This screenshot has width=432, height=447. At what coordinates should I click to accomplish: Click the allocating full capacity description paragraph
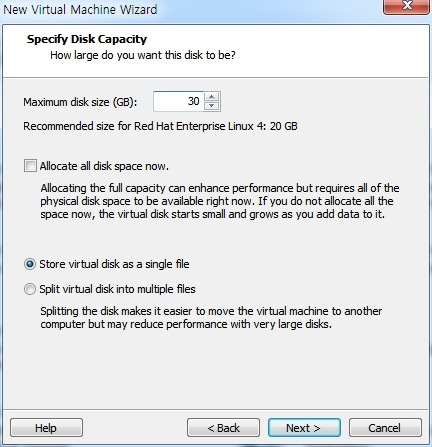coord(220,201)
